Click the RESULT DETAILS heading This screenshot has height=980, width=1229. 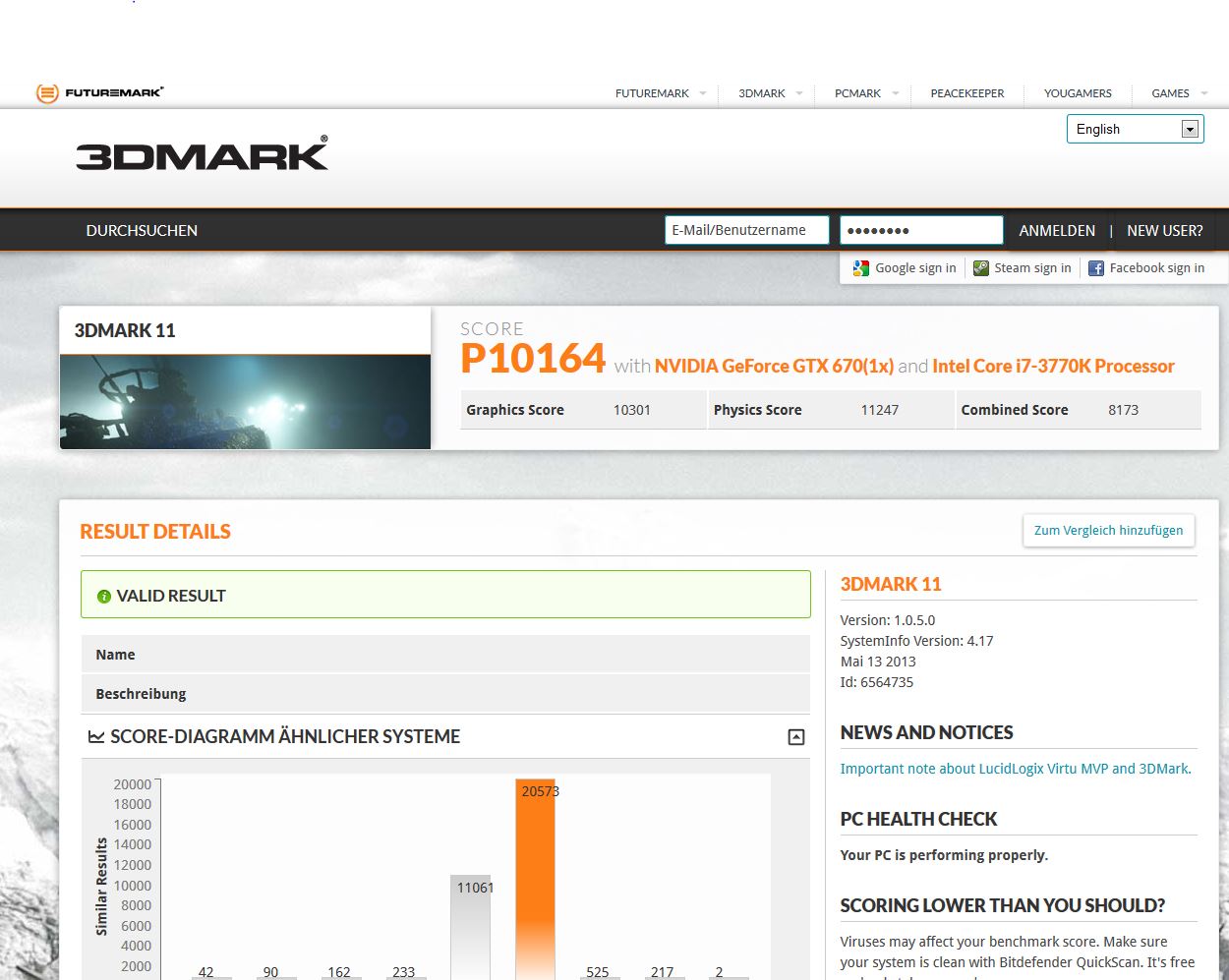[x=155, y=532]
